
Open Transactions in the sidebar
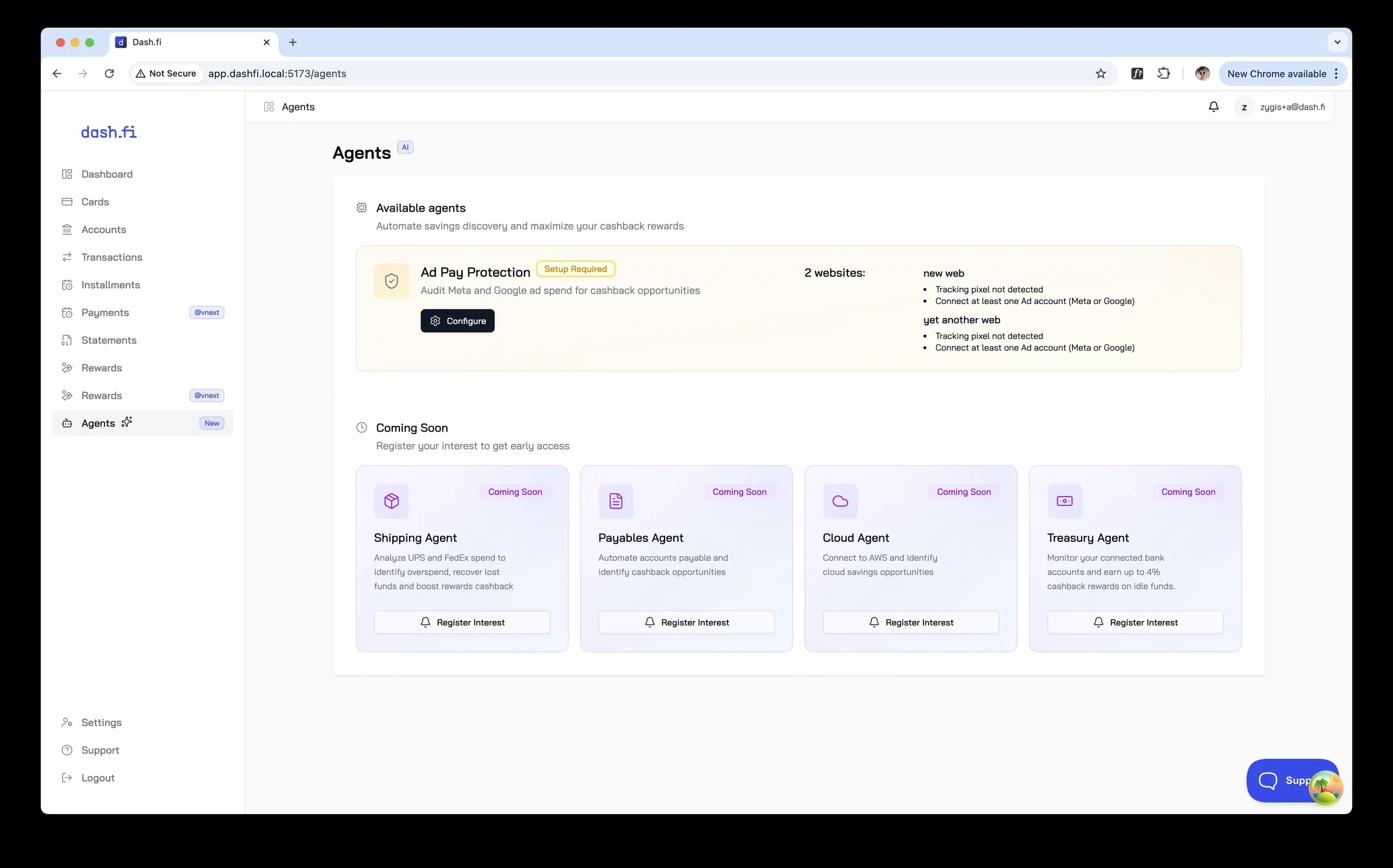click(142, 257)
